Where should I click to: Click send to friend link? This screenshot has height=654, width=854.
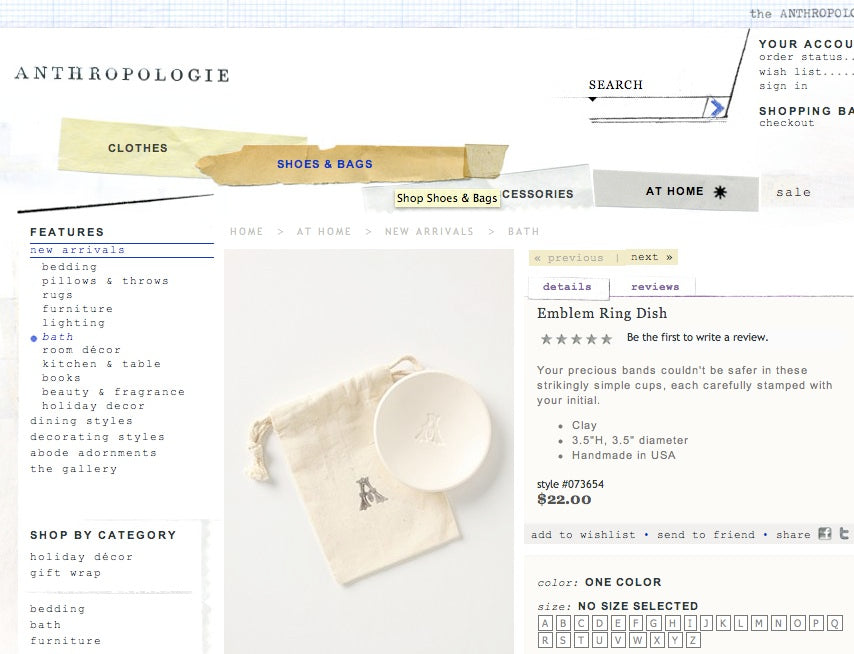point(706,535)
